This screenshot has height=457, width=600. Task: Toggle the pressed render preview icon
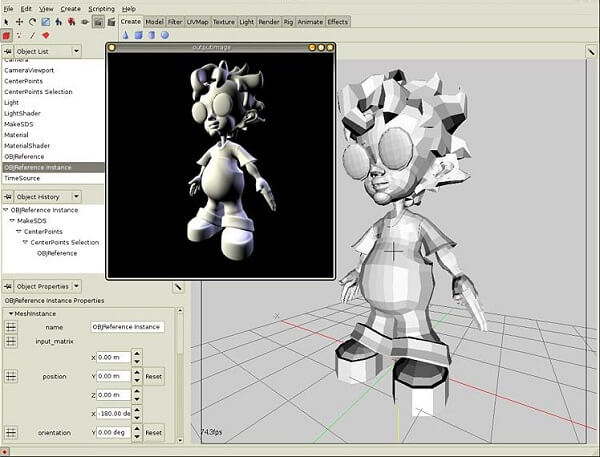pyautogui.click(x=98, y=22)
